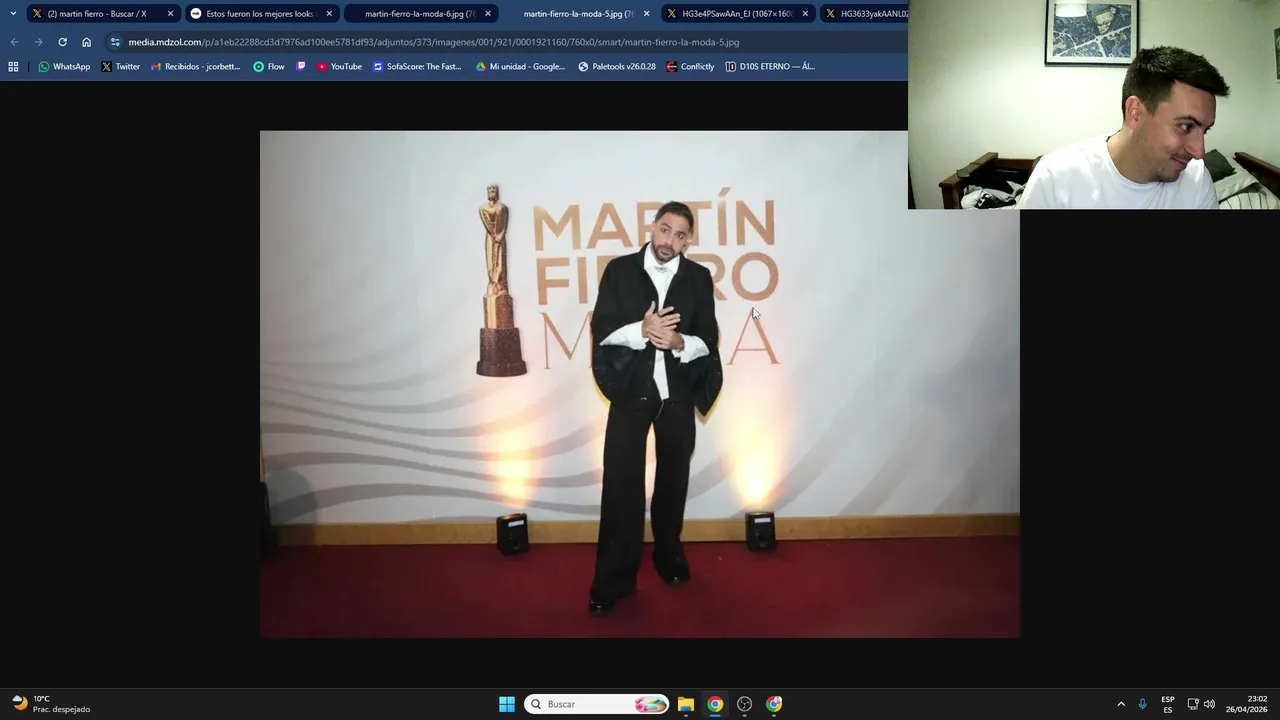Screen dimensions: 1280x720
Task: Open the OBS Studio taskbar icon
Action: [744, 704]
